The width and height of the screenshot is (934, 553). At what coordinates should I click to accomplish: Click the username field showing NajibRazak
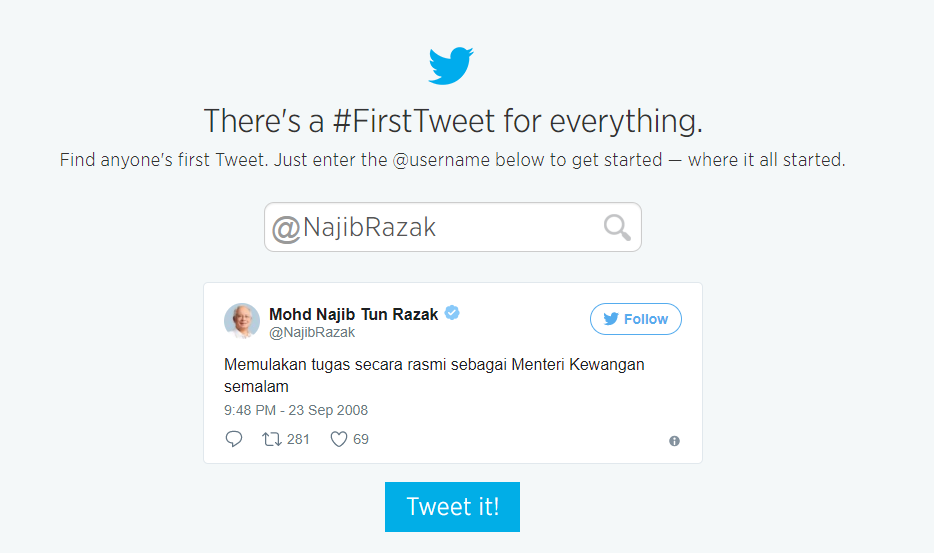(x=440, y=228)
